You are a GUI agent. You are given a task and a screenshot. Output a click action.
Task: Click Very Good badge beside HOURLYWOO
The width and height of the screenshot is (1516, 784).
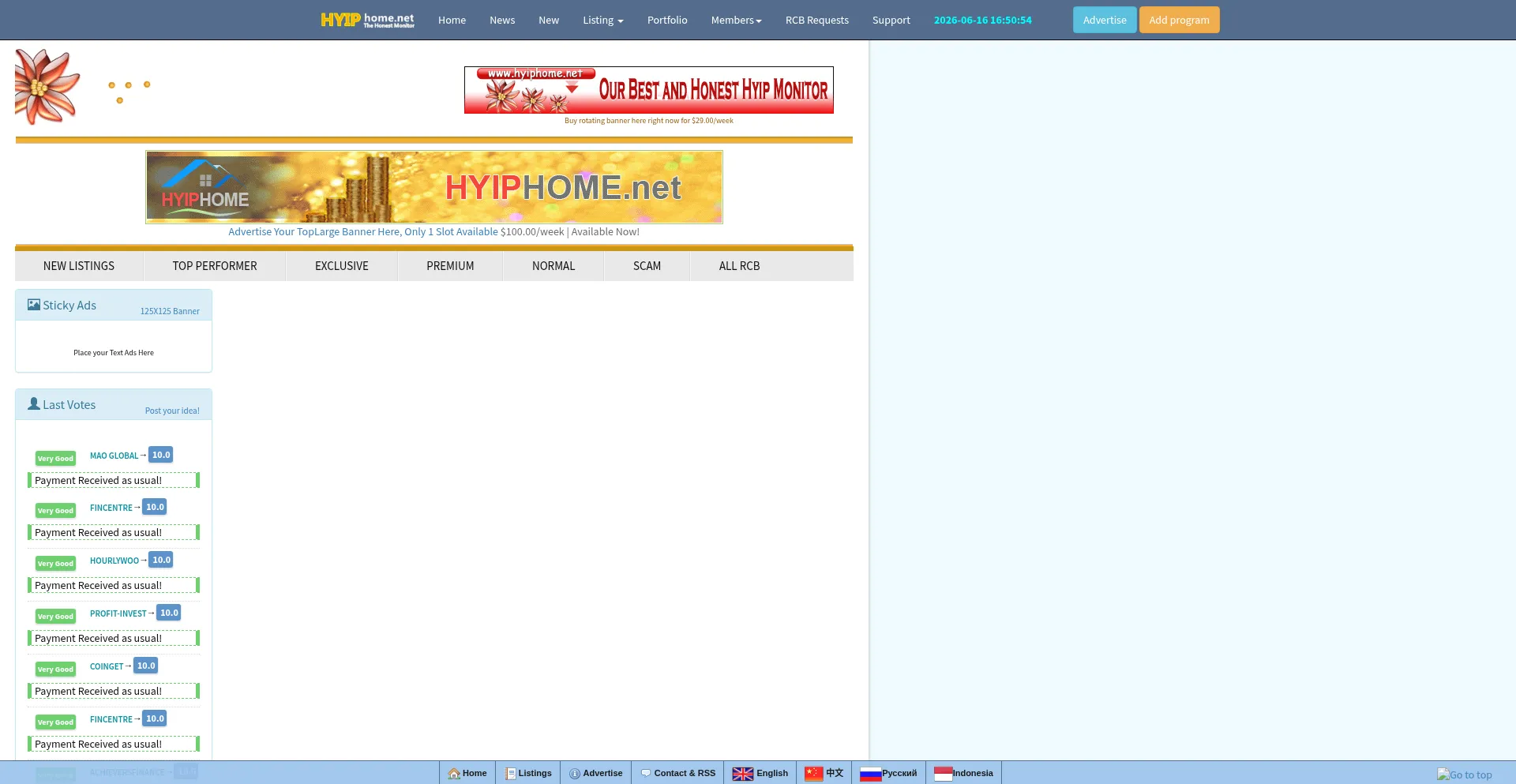pos(55,563)
